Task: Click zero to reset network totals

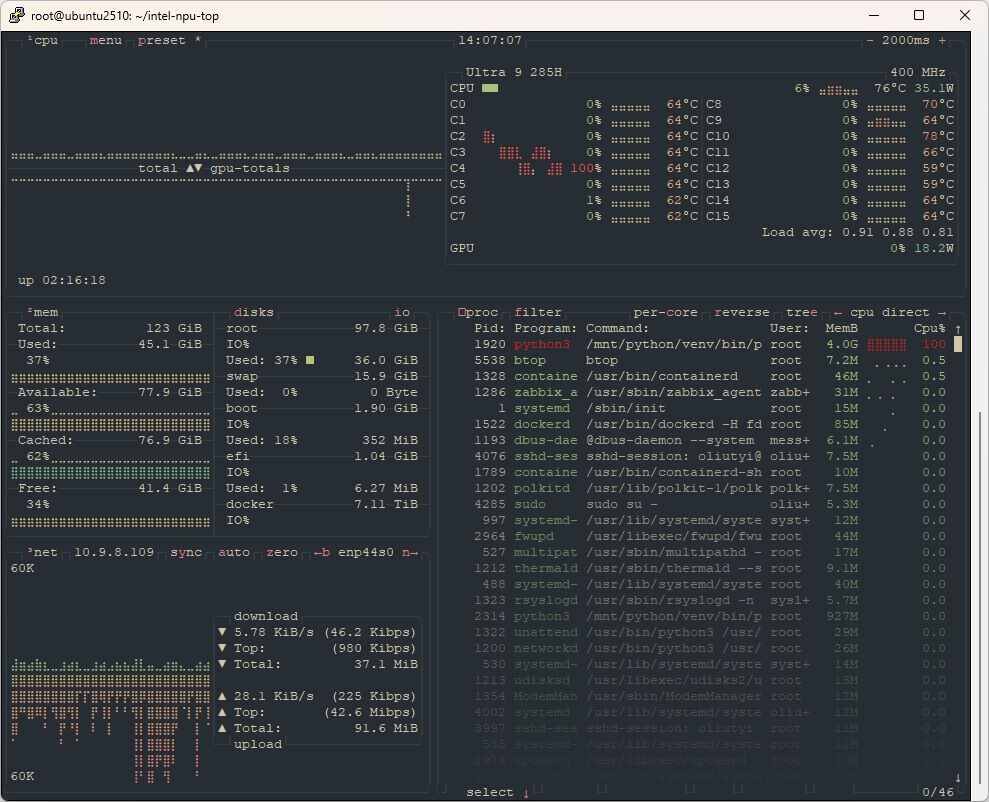Action: click(x=282, y=552)
